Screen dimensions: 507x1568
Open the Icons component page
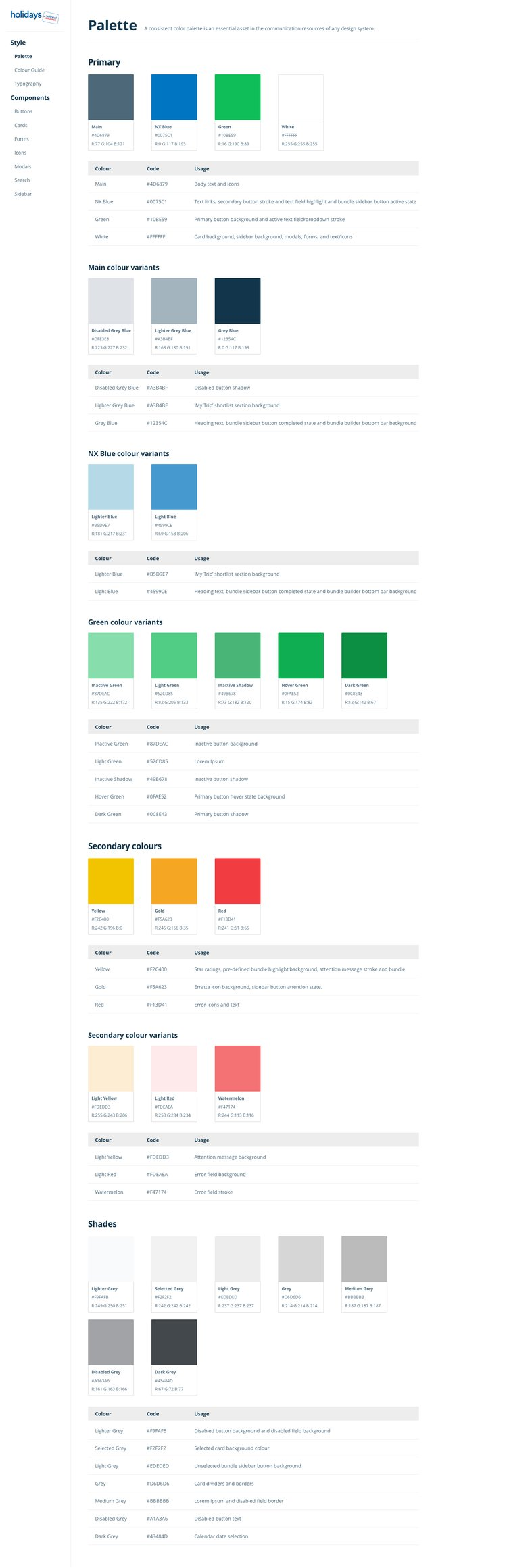point(20,153)
